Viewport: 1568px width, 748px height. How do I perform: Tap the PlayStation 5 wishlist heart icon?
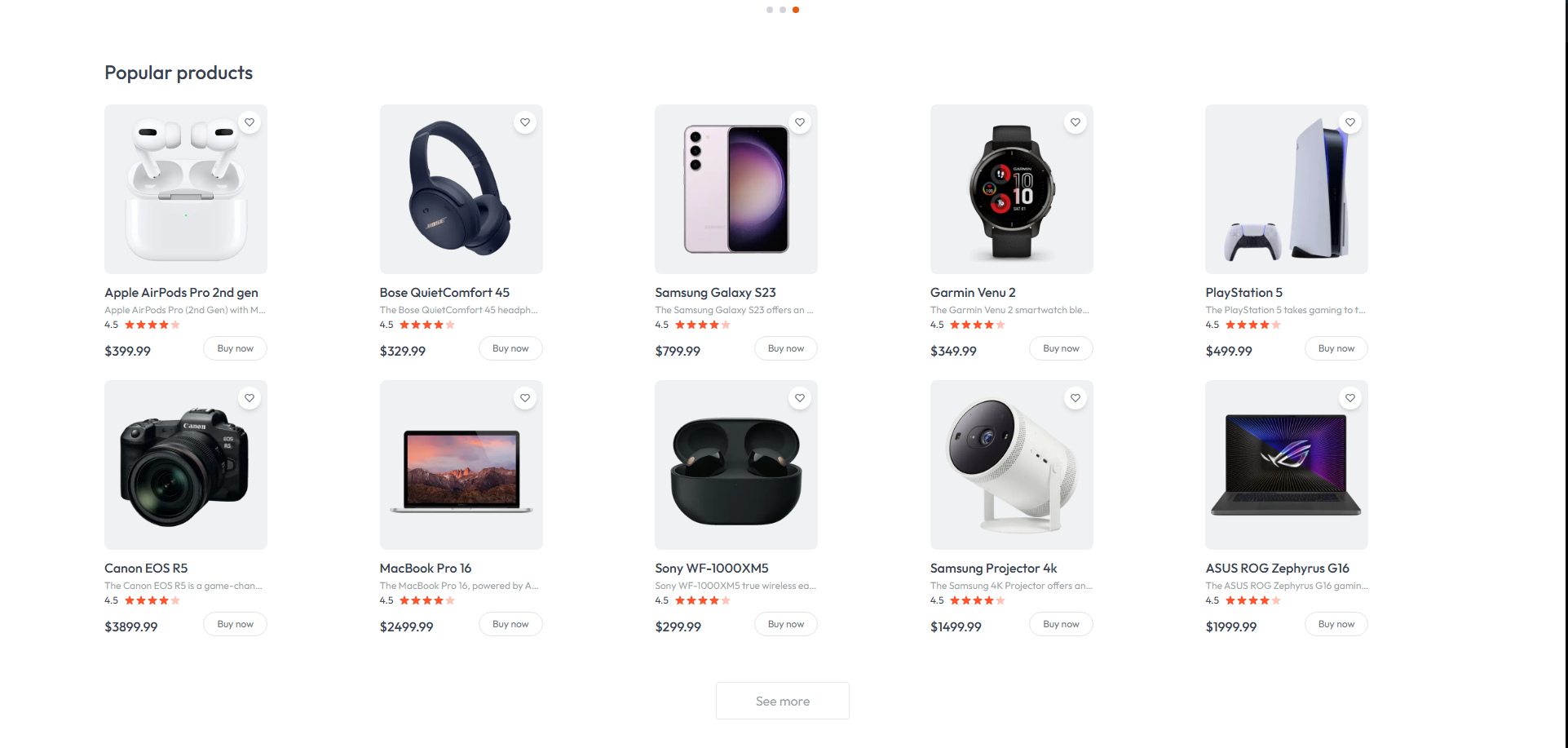pyautogui.click(x=1350, y=122)
